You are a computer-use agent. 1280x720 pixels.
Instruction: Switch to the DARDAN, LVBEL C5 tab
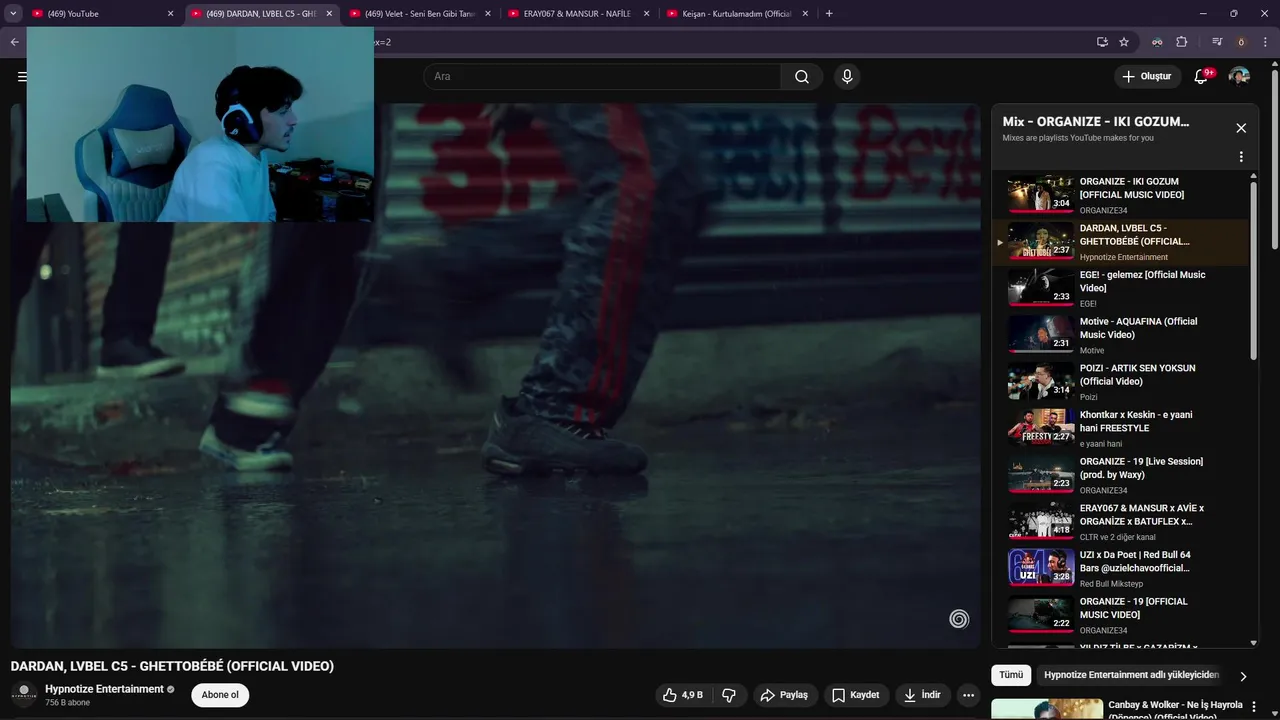tap(260, 14)
